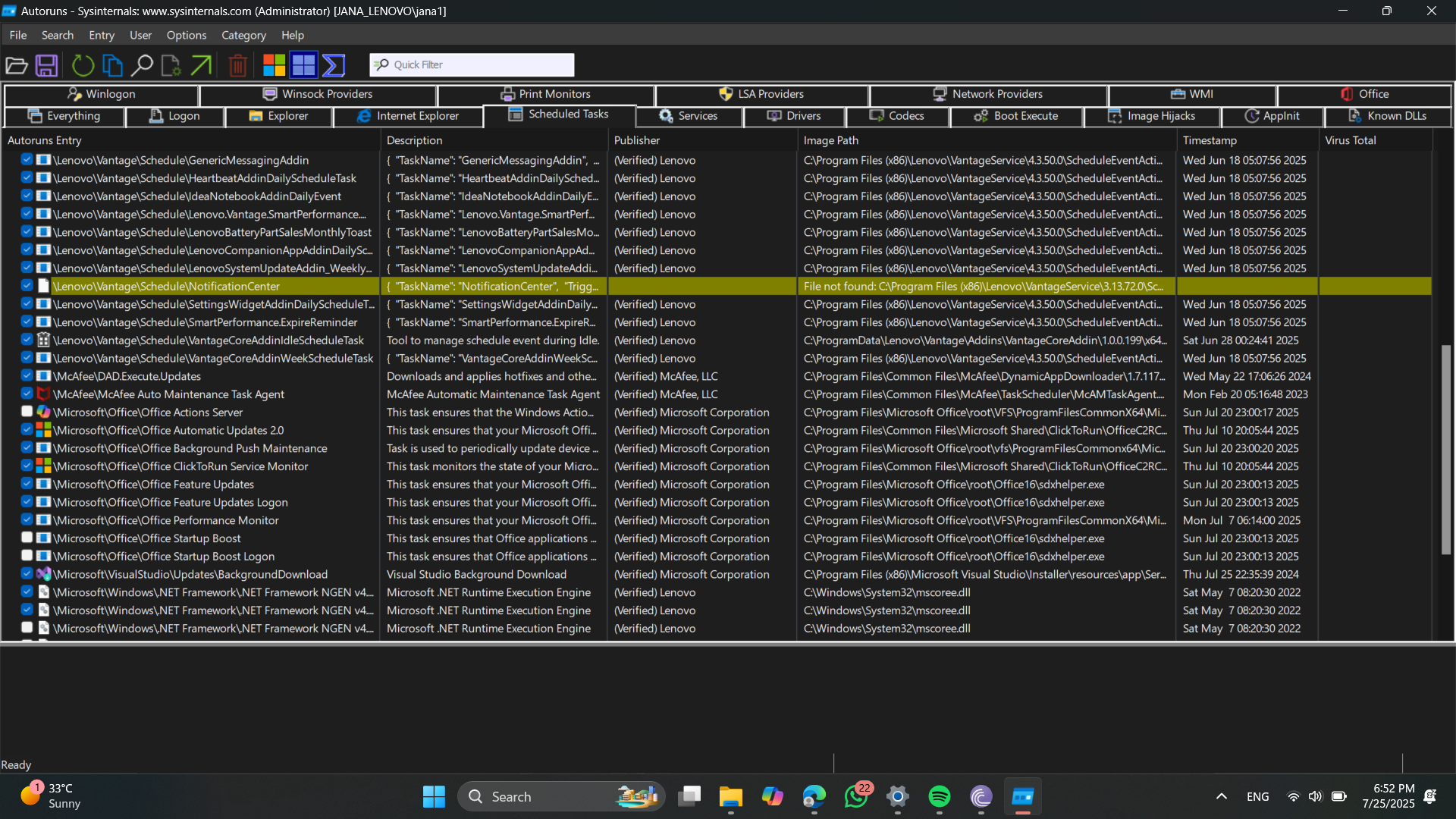Open the Copilot taskbar icon
This screenshot has width=1456, height=819.
tap(773, 796)
